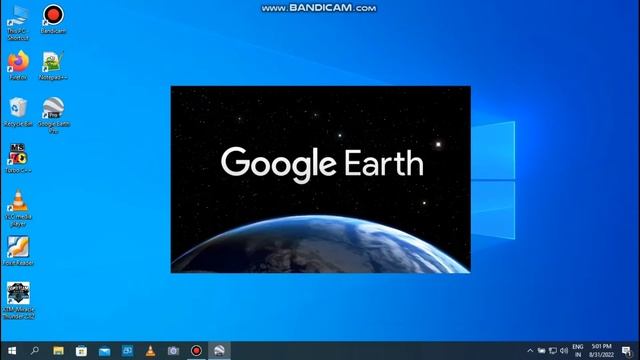Screen dimensions: 640x360
Task: Select the Google Earth Pro desktop shortcut
Action: 53,116
